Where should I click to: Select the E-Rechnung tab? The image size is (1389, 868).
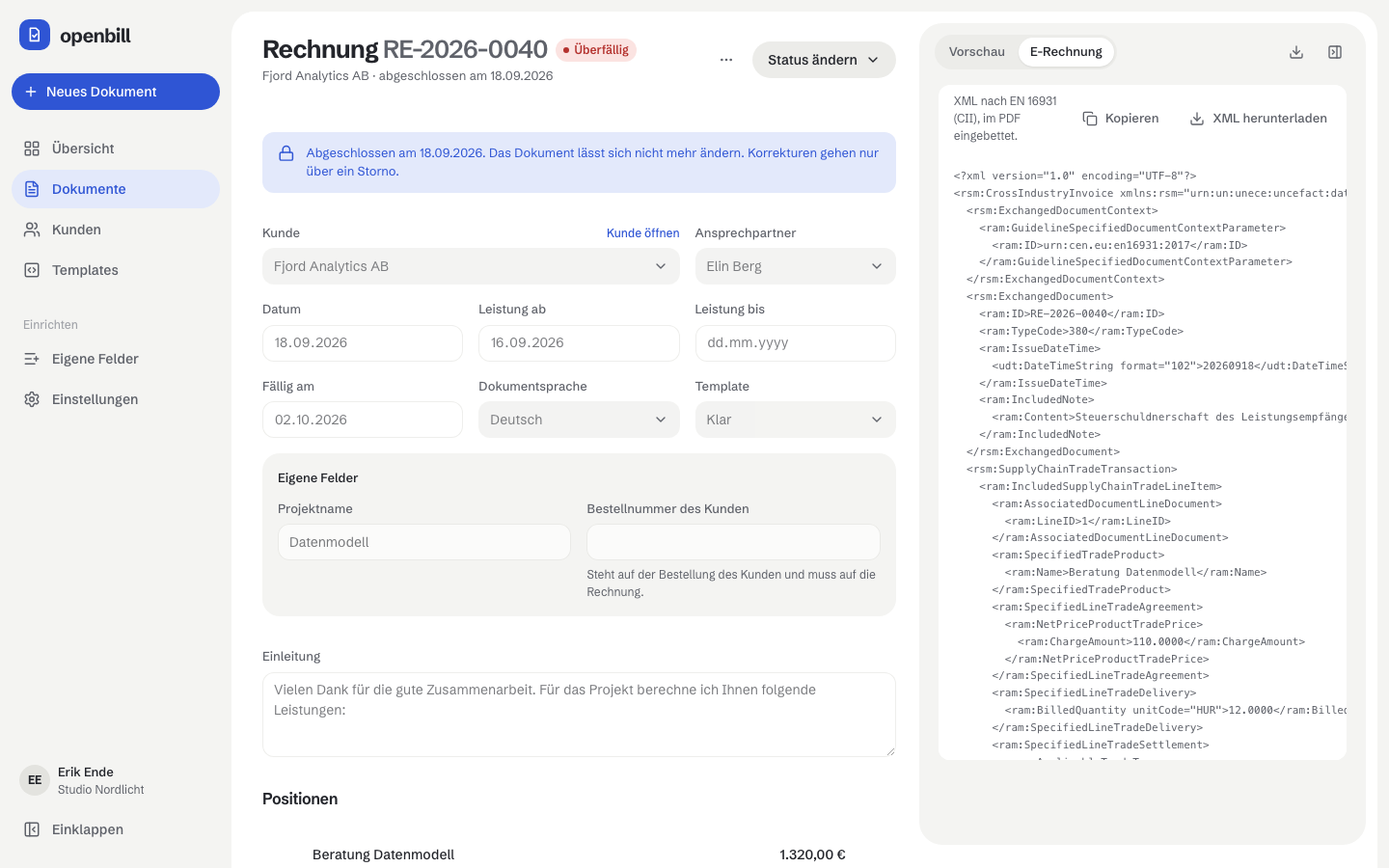click(x=1066, y=52)
